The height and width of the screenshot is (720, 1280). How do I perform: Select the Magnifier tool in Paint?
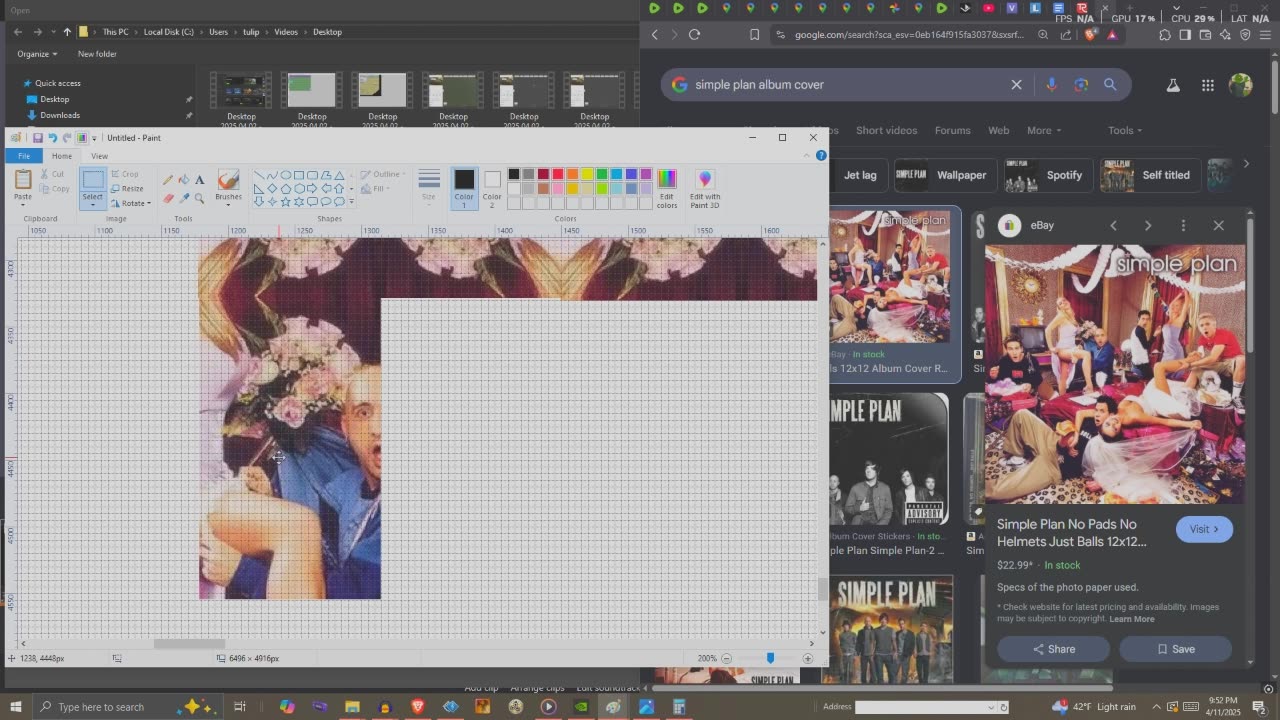(200, 198)
